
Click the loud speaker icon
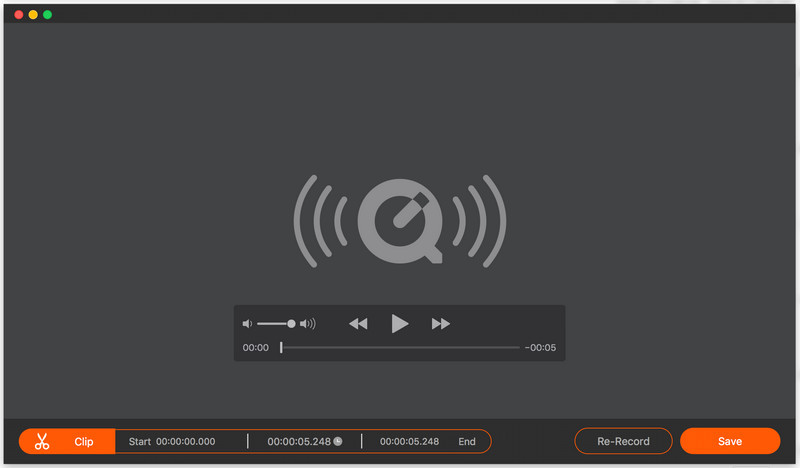tap(308, 324)
